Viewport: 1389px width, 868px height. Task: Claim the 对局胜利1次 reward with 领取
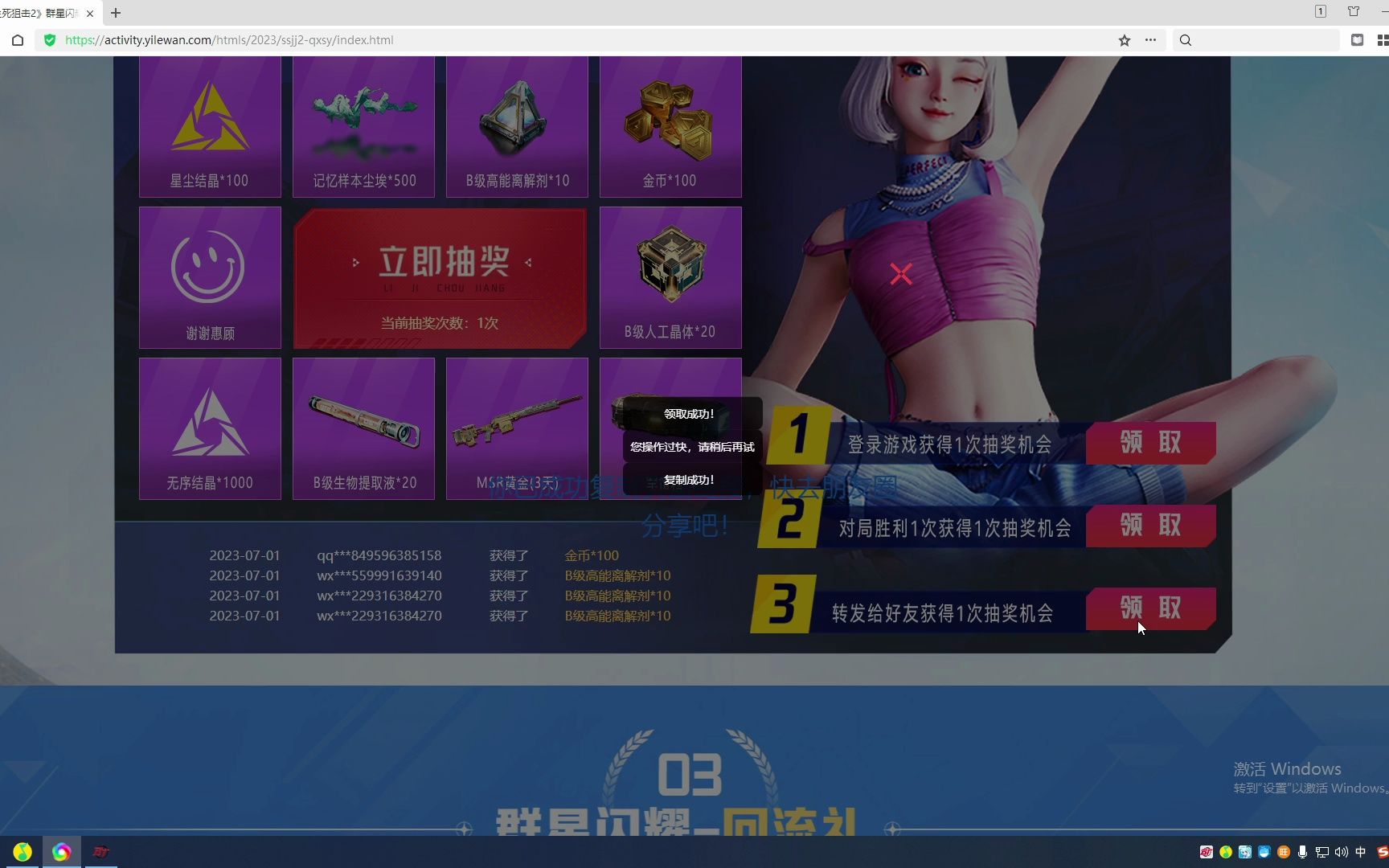[1150, 526]
